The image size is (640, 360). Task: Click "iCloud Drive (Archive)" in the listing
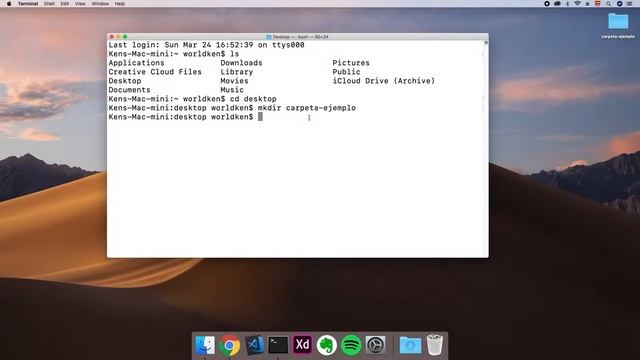(x=384, y=81)
